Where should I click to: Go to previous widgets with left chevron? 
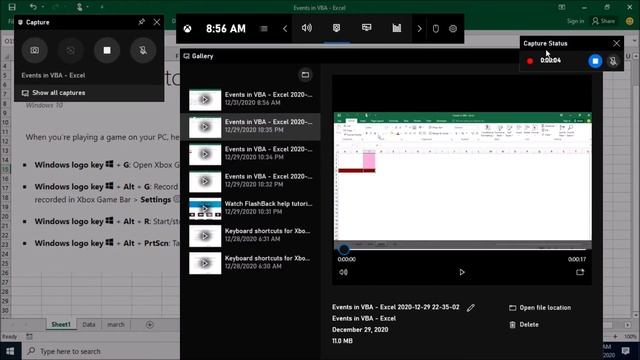[x=285, y=29]
